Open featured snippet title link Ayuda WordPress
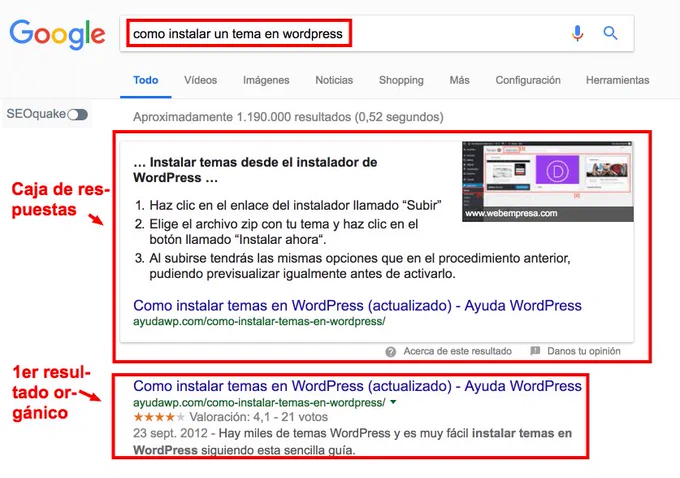This screenshot has width=680, height=478. click(357, 305)
